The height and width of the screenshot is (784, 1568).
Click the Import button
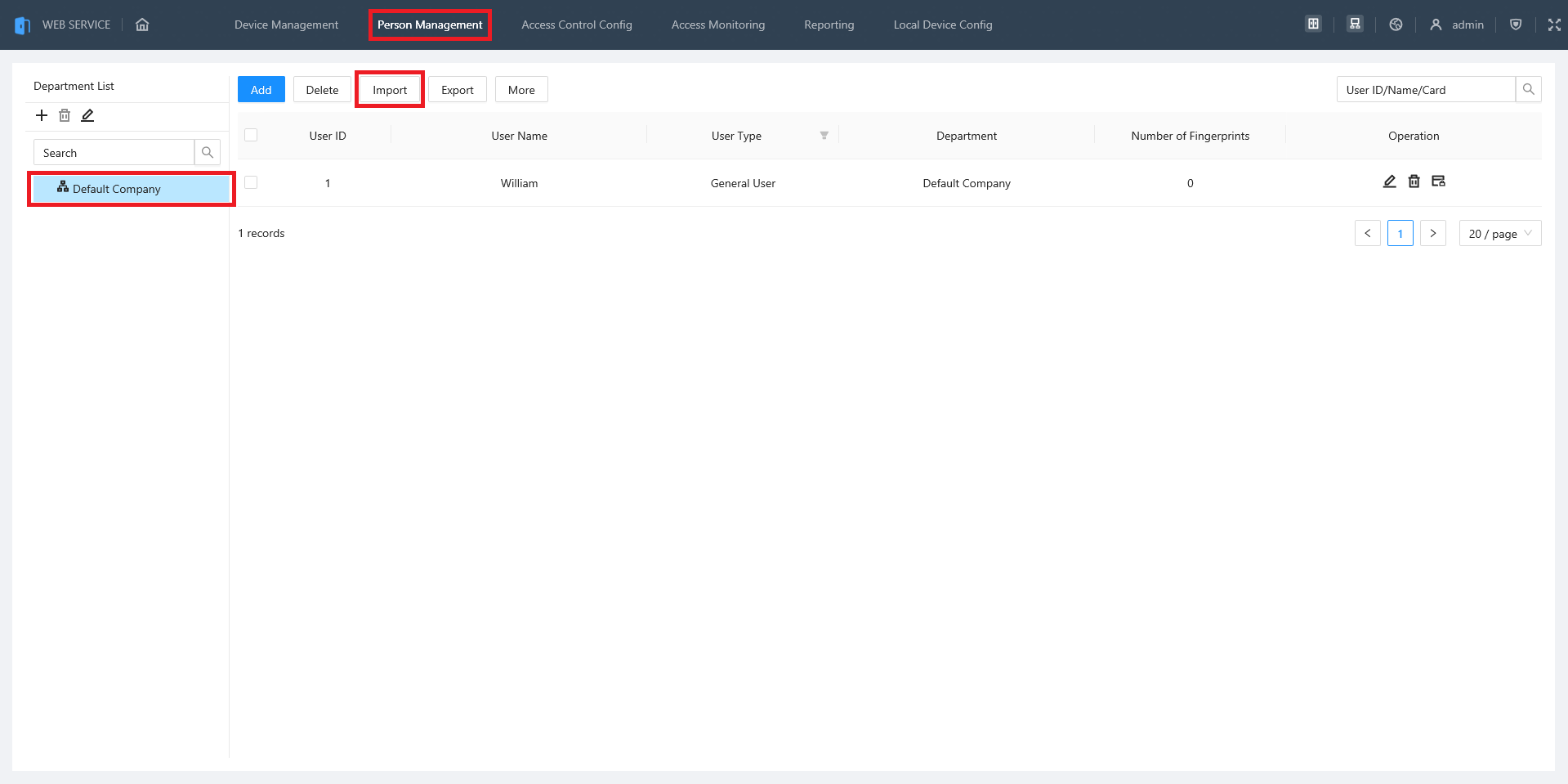pyautogui.click(x=390, y=89)
